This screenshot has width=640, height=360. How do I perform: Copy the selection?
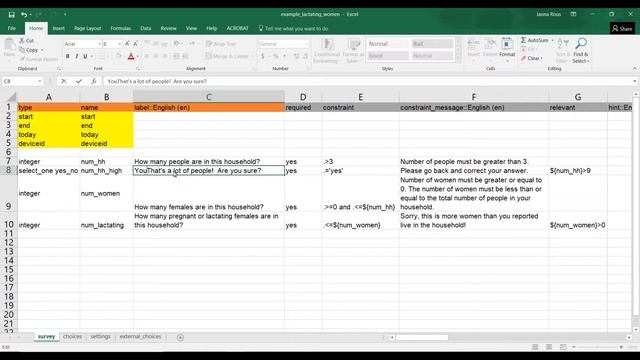click(29, 50)
